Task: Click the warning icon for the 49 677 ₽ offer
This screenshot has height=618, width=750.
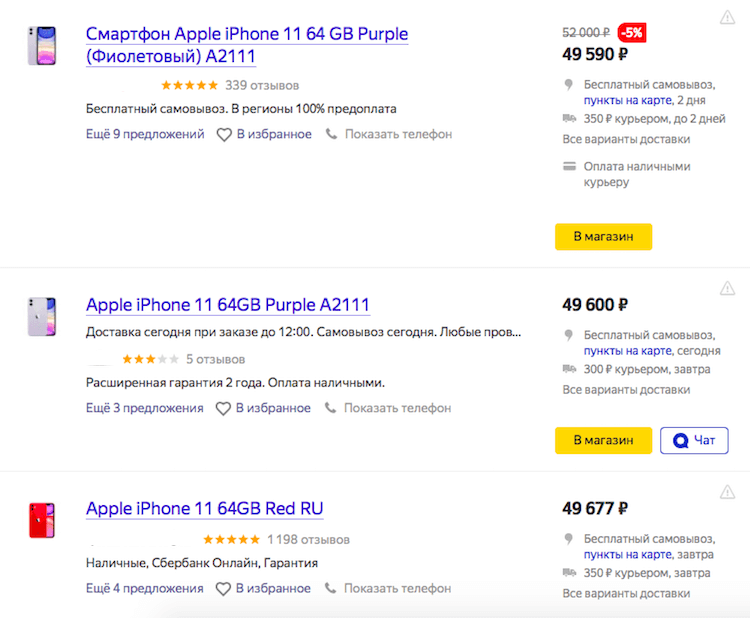Action: 727,492
